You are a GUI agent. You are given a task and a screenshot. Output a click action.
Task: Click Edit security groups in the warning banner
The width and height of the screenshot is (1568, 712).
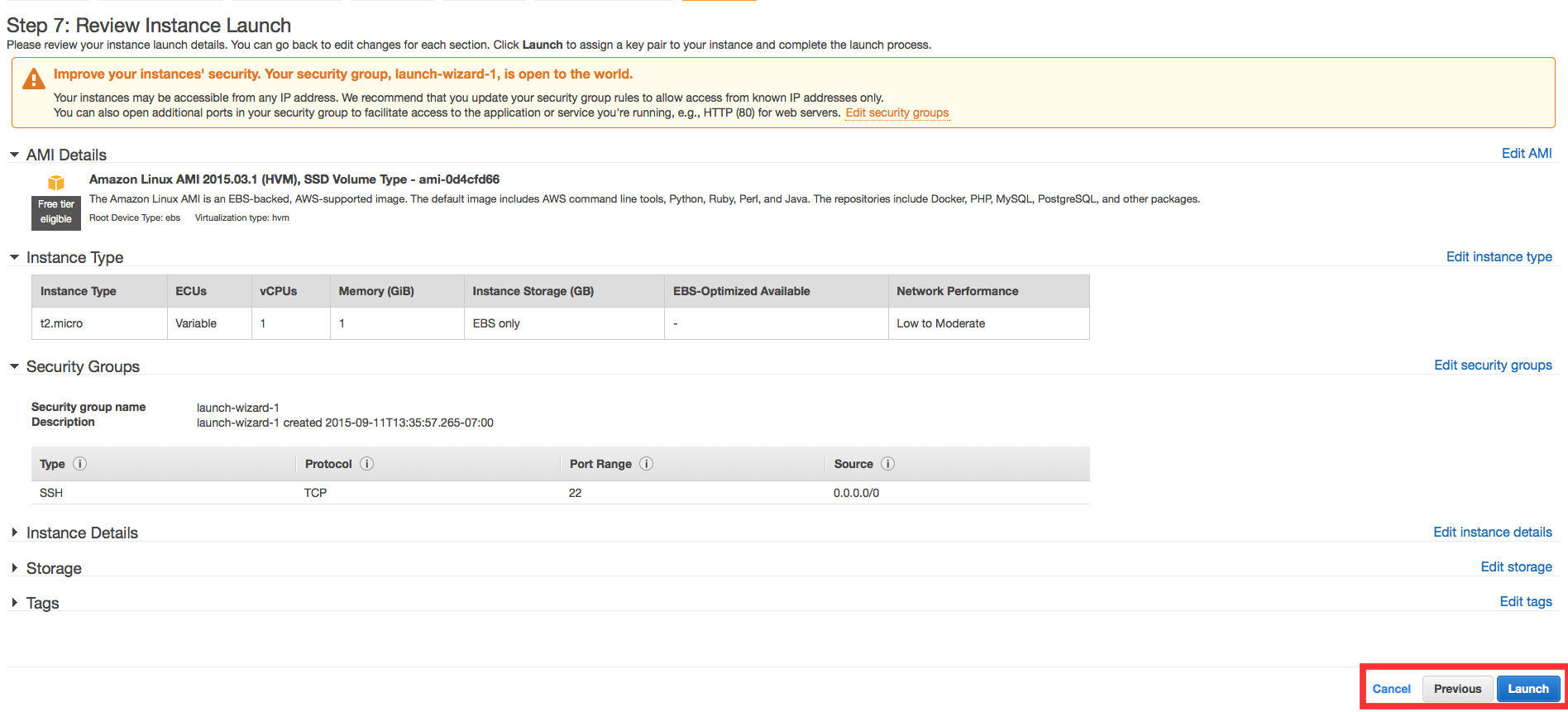[x=897, y=112]
